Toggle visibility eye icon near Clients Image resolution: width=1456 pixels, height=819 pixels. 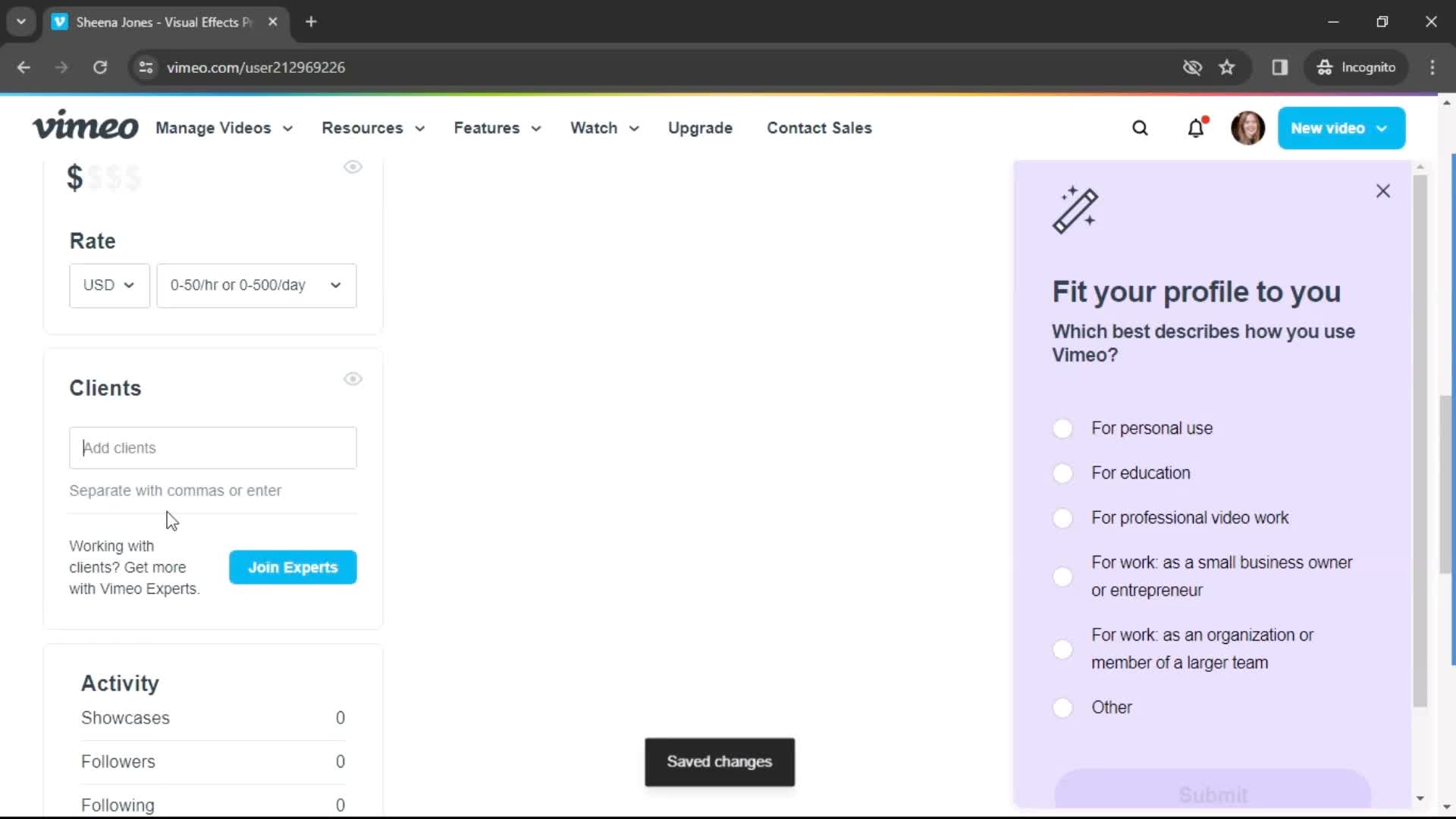click(352, 378)
